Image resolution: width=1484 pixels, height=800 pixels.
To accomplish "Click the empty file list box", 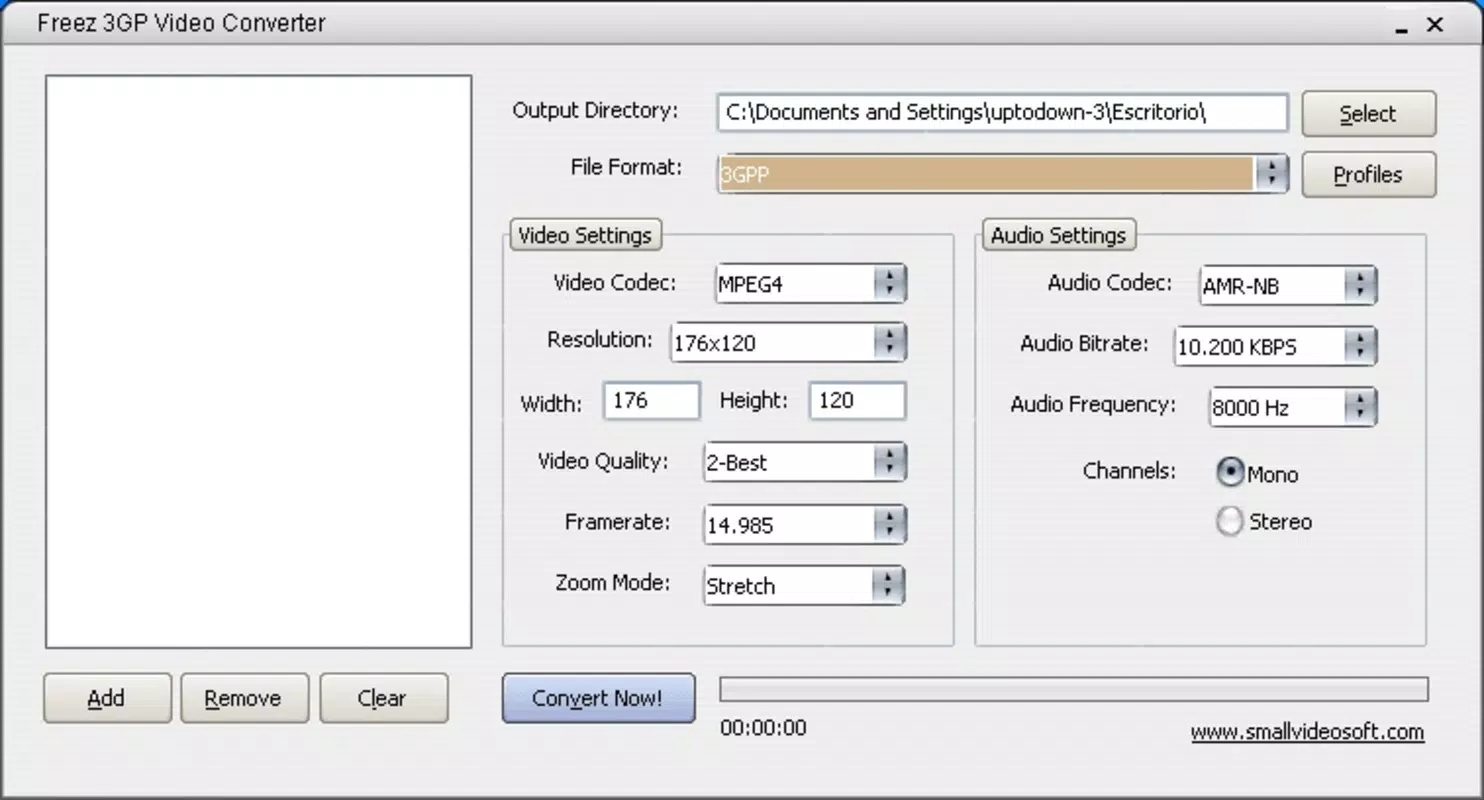I will pyautogui.click(x=258, y=362).
